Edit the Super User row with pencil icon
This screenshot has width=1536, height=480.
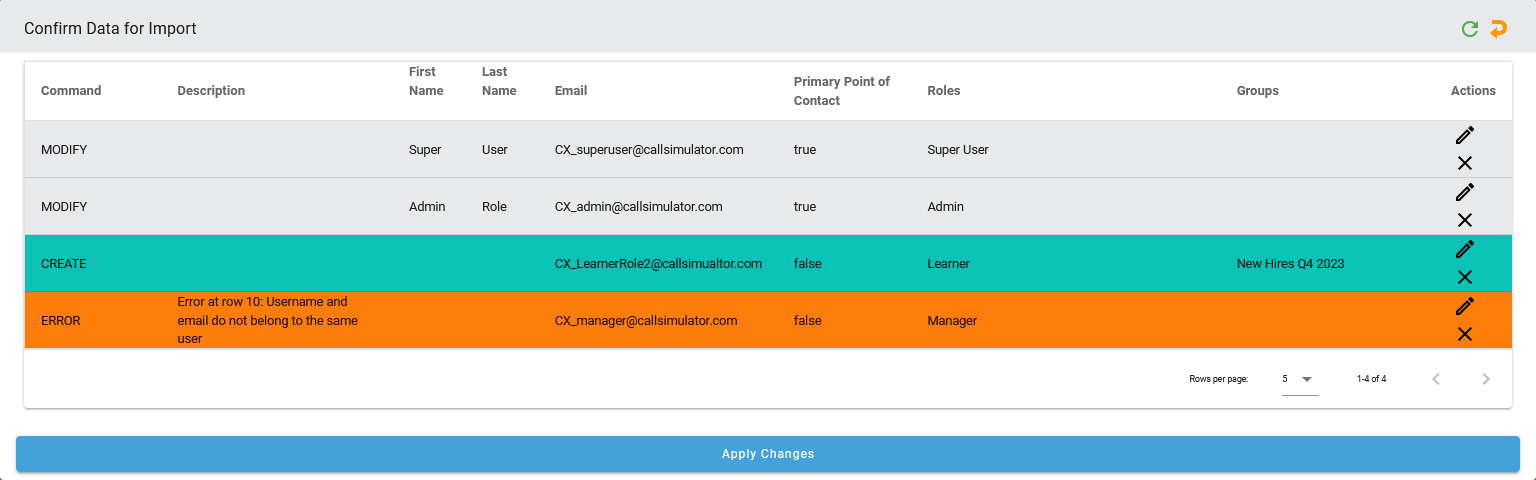pyautogui.click(x=1465, y=135)
